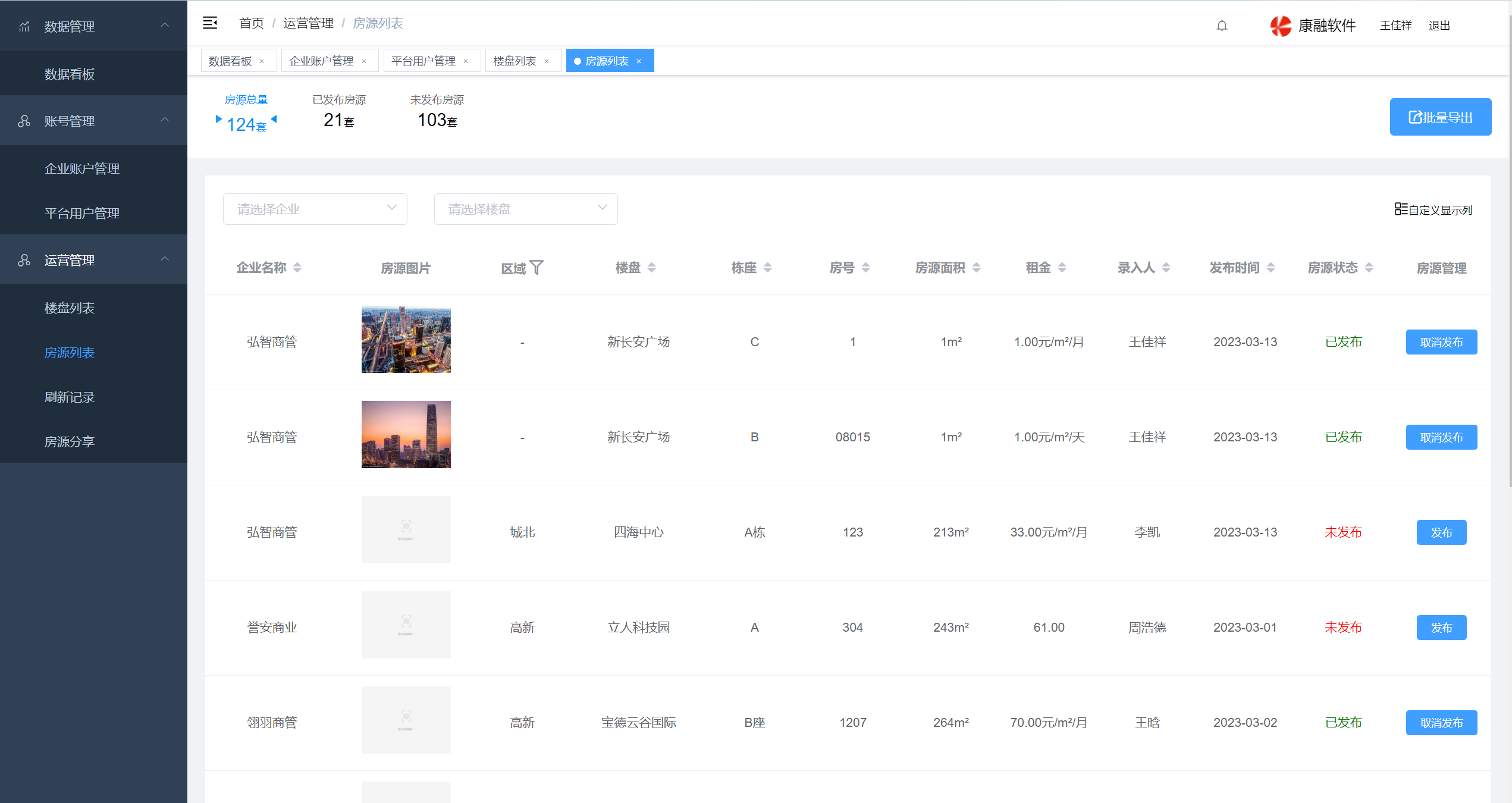Click 自定义显示列 text button

(1441, 210)
